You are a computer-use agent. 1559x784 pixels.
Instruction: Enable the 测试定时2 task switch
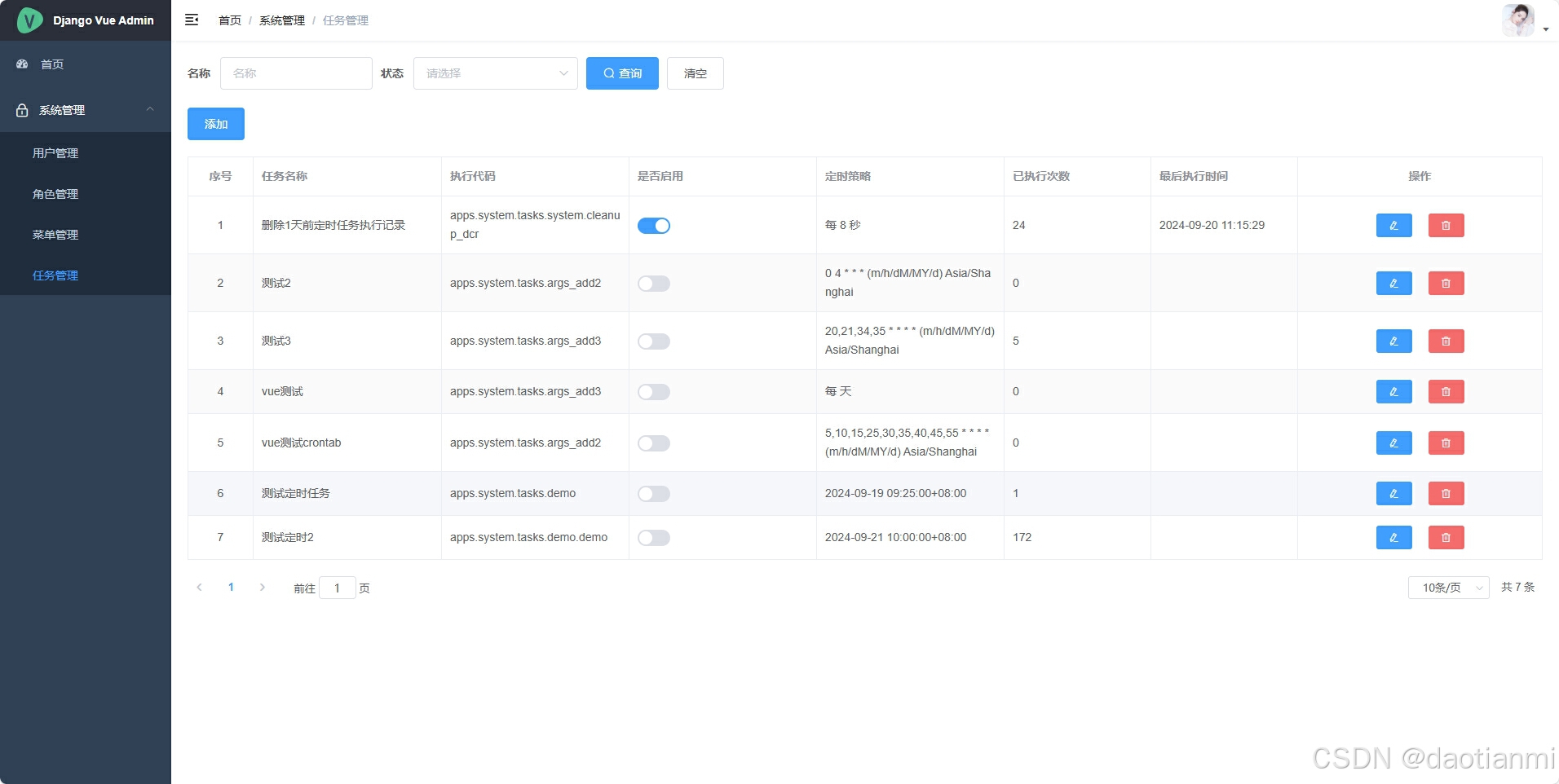point(654,538)
